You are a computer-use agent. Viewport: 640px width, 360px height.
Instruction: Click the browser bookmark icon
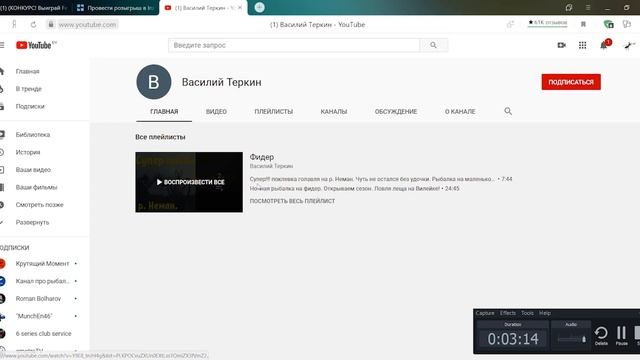[x=583, y=24]
